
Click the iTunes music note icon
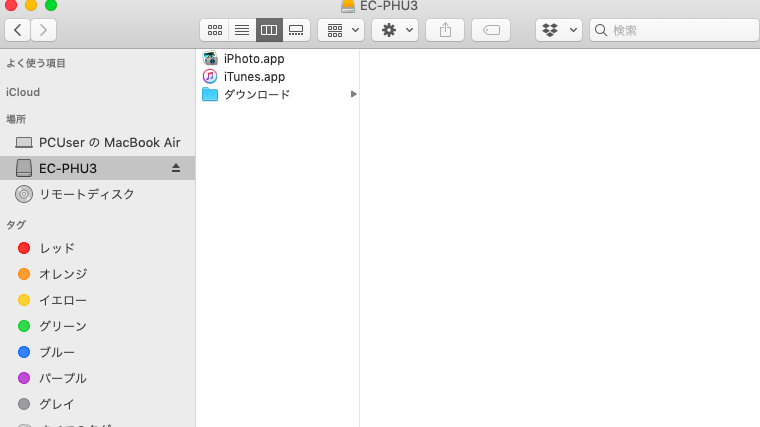coord(210,77)
